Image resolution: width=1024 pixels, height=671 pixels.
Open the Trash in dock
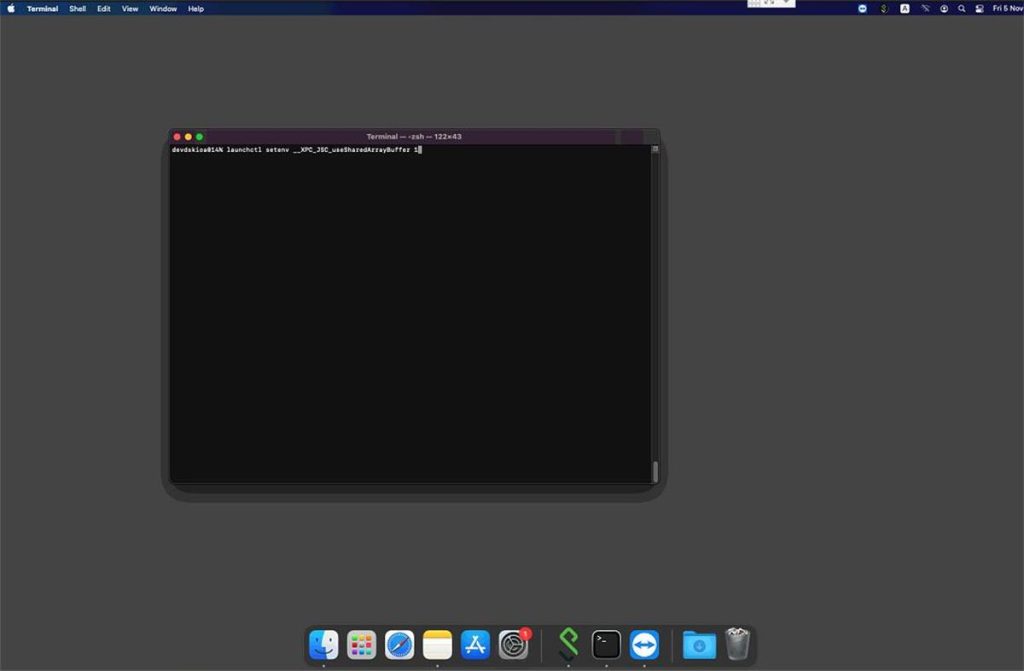coord(737,644)
